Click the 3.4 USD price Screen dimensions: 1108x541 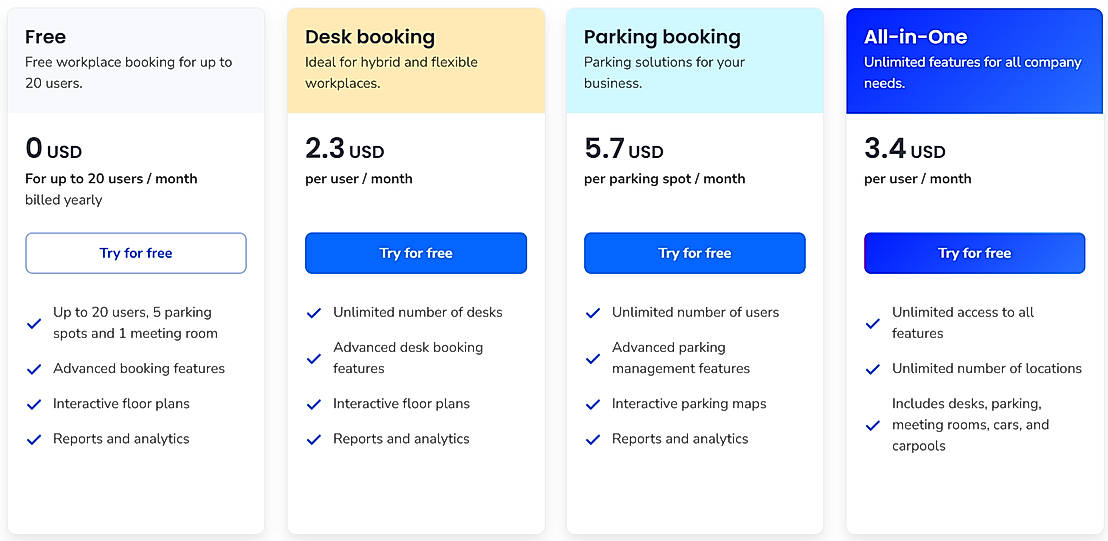pos(904,149)
